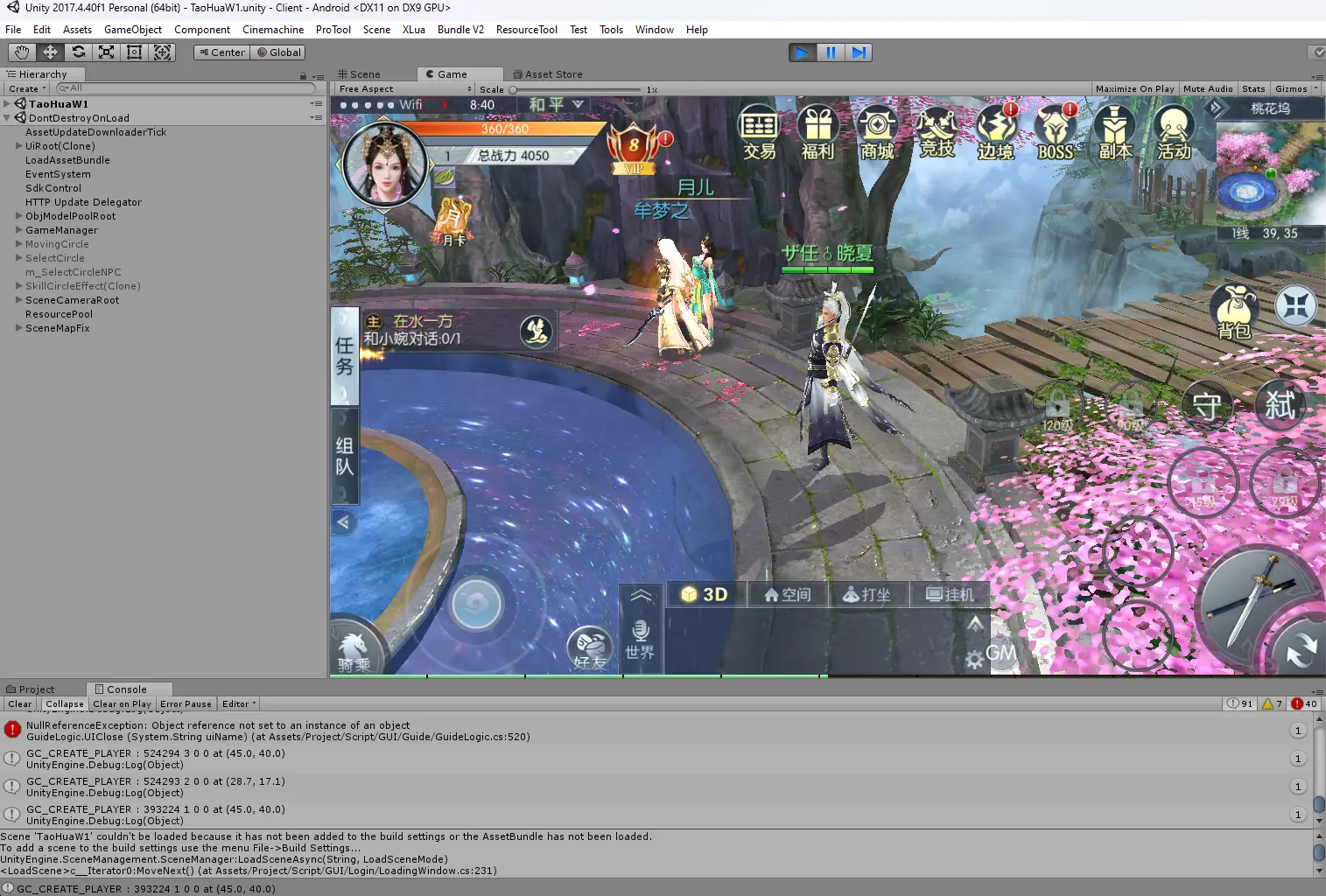1326x896 pixels.
Task: Click the virtual joystick center
Action: tap(476, 603)
